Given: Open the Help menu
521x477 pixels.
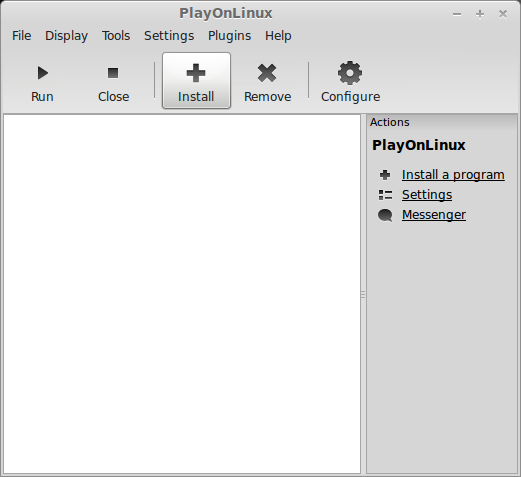Looking at the screenshot, I should tap(278, 36).
